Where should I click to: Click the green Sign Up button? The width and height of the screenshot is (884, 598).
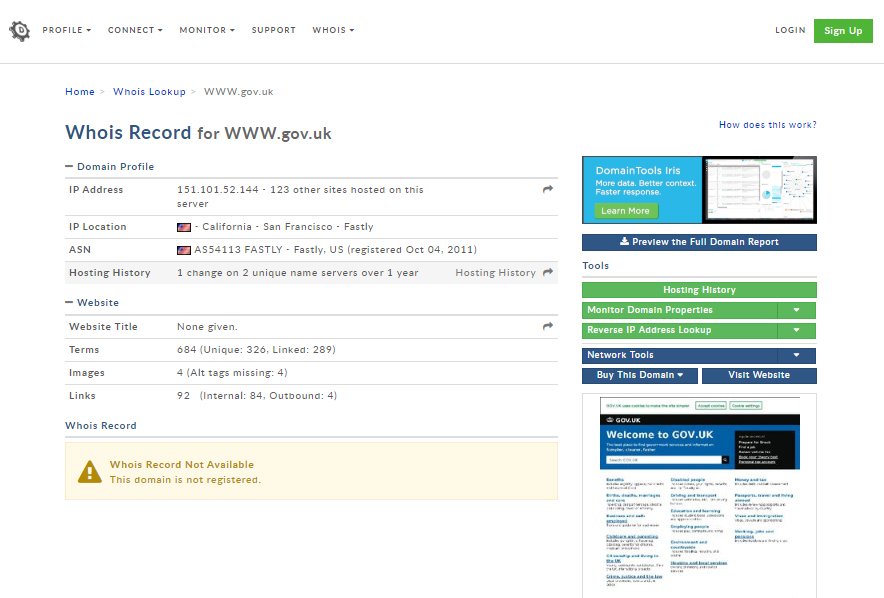tap(843, 30)
